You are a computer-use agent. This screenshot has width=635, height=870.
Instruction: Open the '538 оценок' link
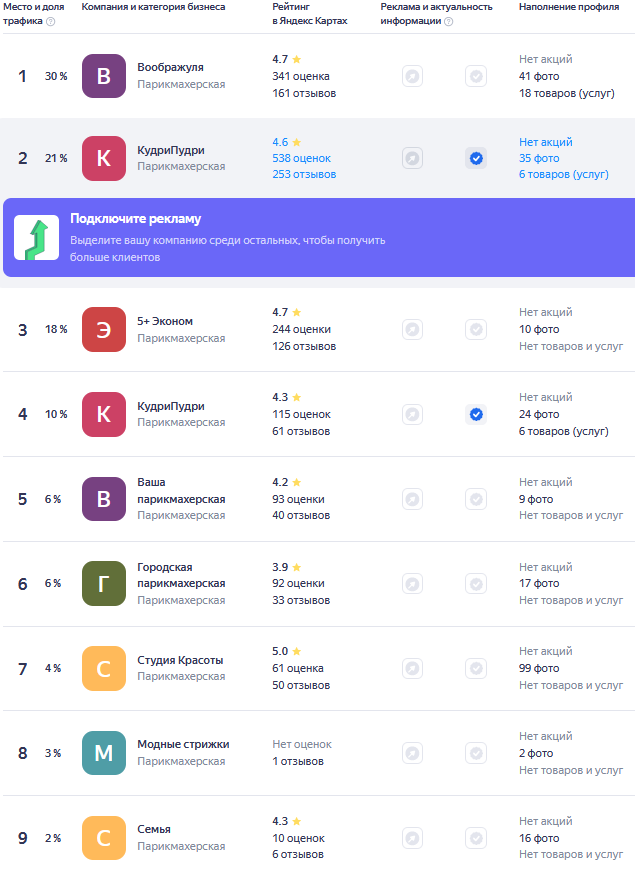coord(301,158)
